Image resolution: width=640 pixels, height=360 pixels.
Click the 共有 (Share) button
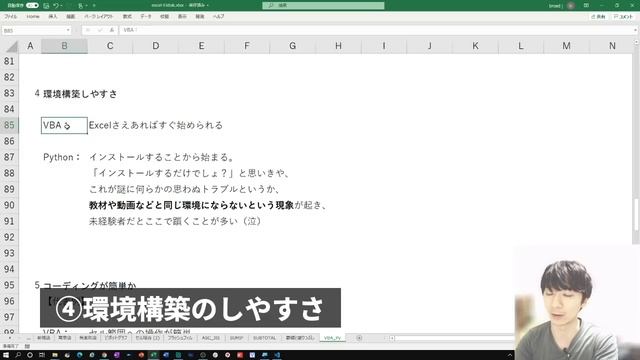point(598,17)
